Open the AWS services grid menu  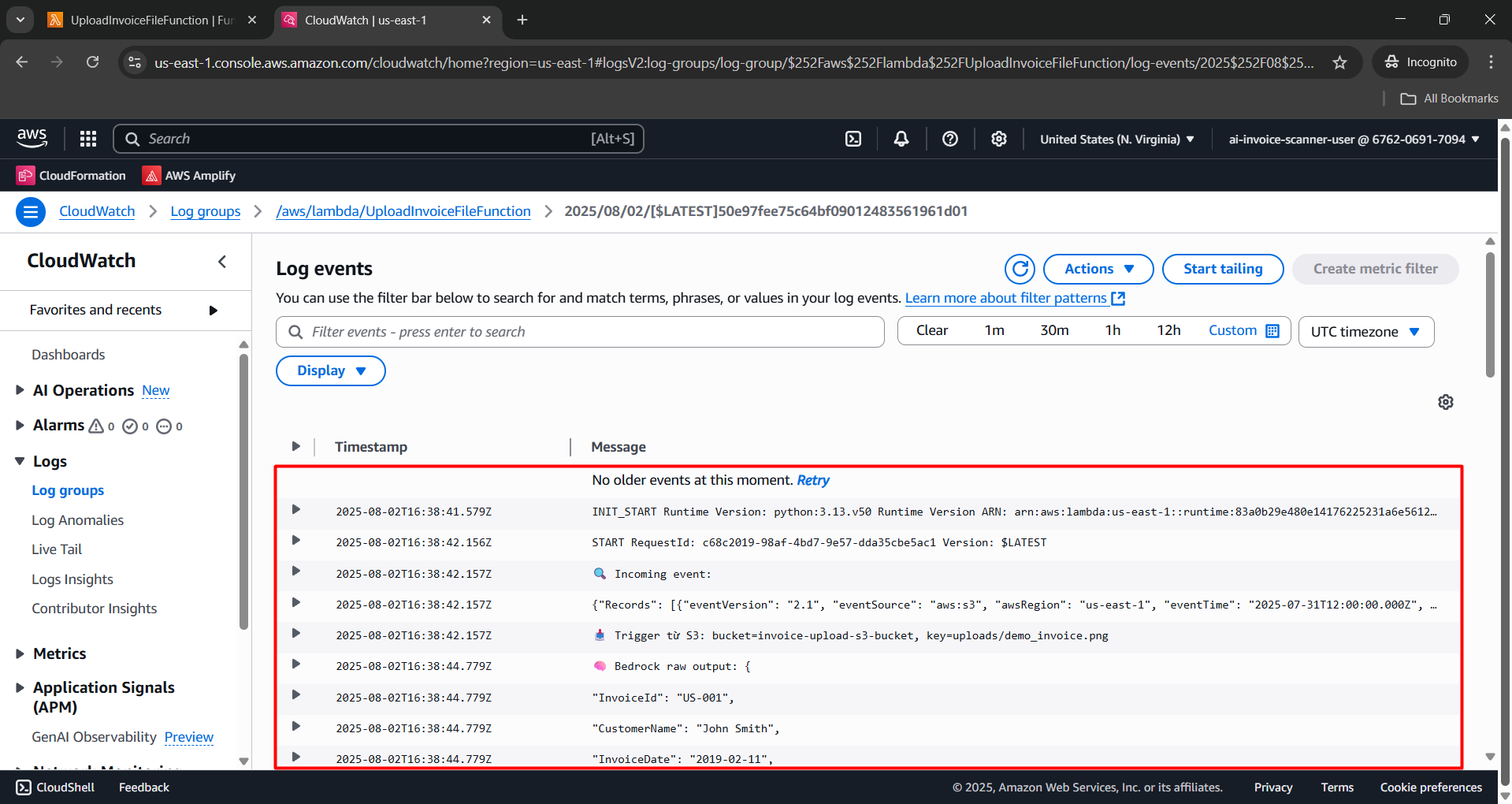[x=87, y=138]
